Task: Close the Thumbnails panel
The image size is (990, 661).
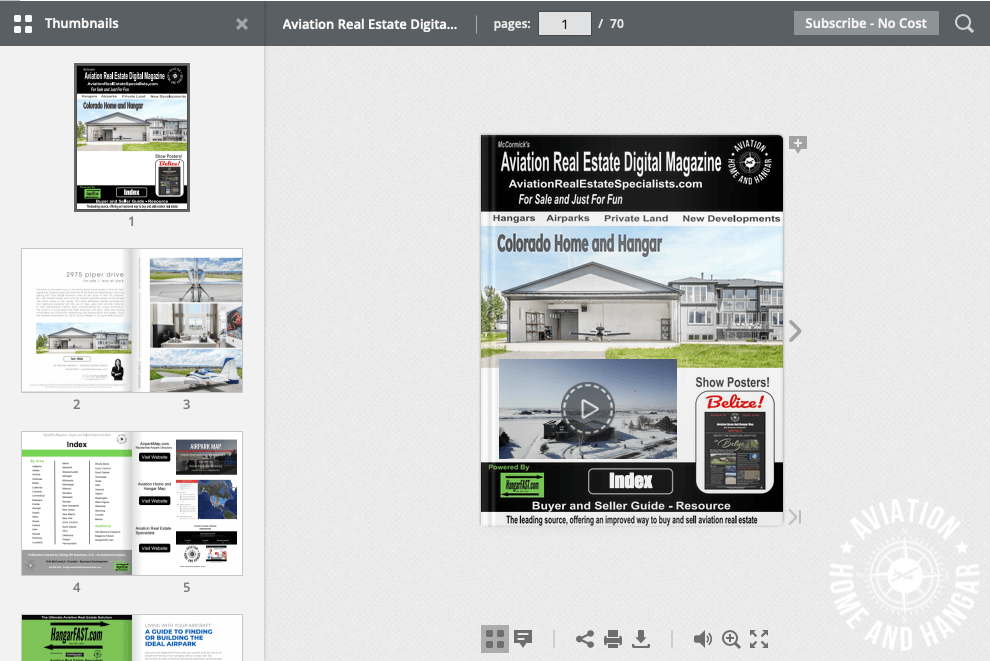Action: click(242, 24)
